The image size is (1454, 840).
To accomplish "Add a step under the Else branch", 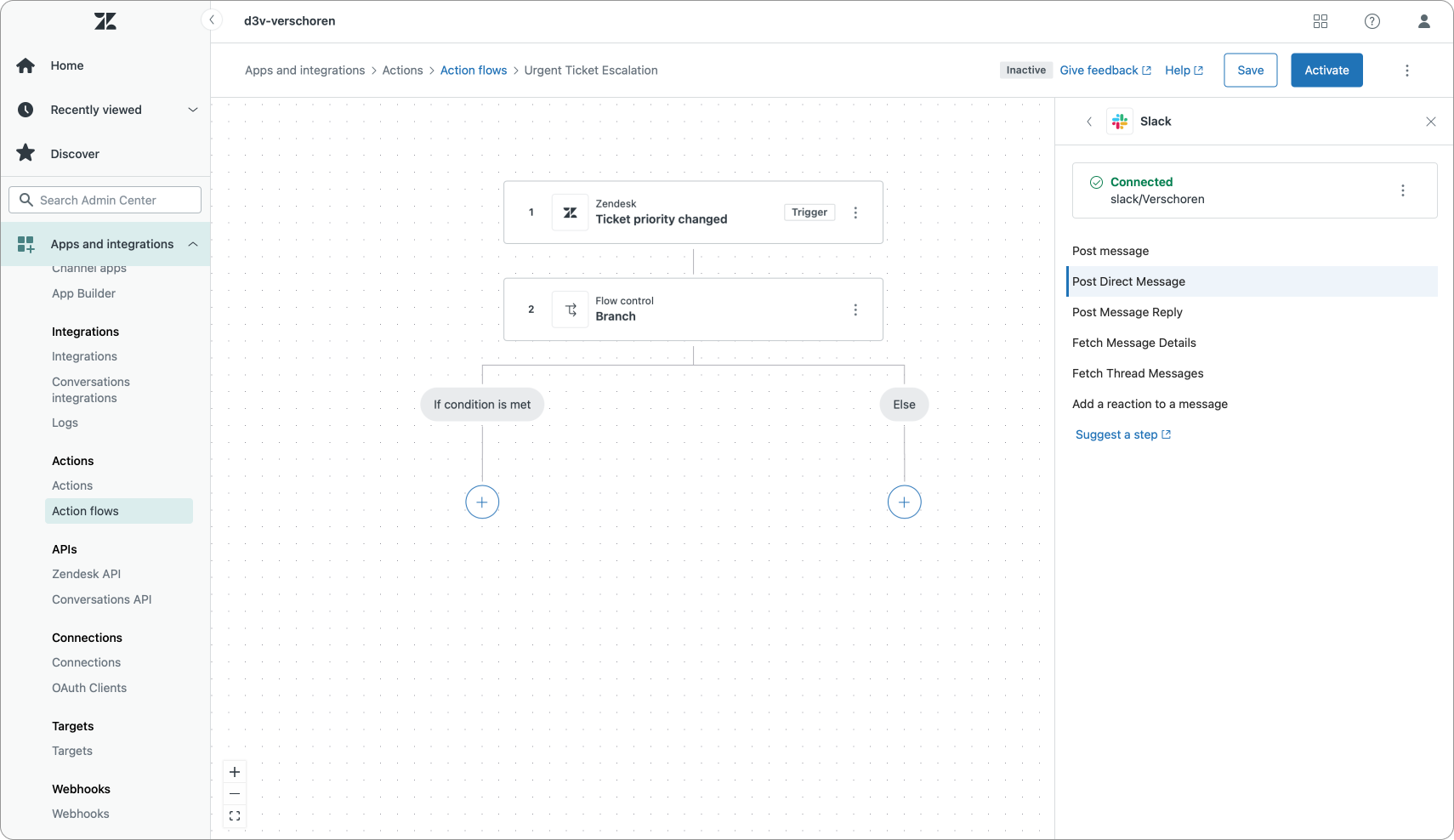I will [x=904, y=502].
